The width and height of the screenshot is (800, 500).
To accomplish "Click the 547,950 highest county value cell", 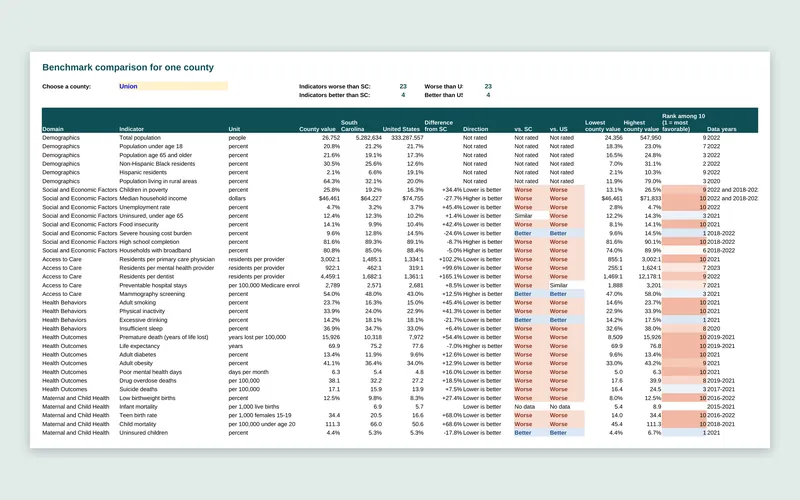I will pyautogui.click(x=650, y=138).
